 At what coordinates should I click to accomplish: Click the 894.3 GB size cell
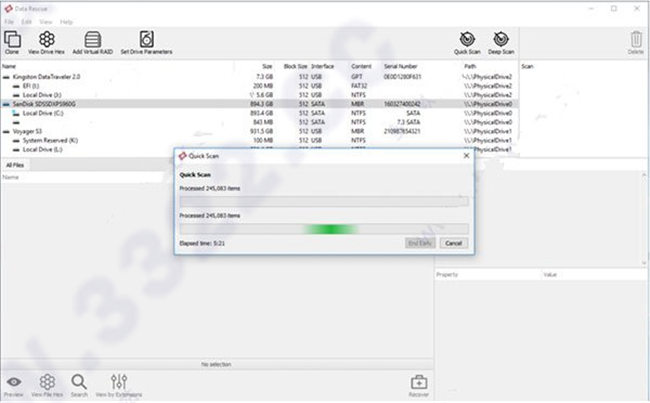pyautogui.click(x=262, y=104)
